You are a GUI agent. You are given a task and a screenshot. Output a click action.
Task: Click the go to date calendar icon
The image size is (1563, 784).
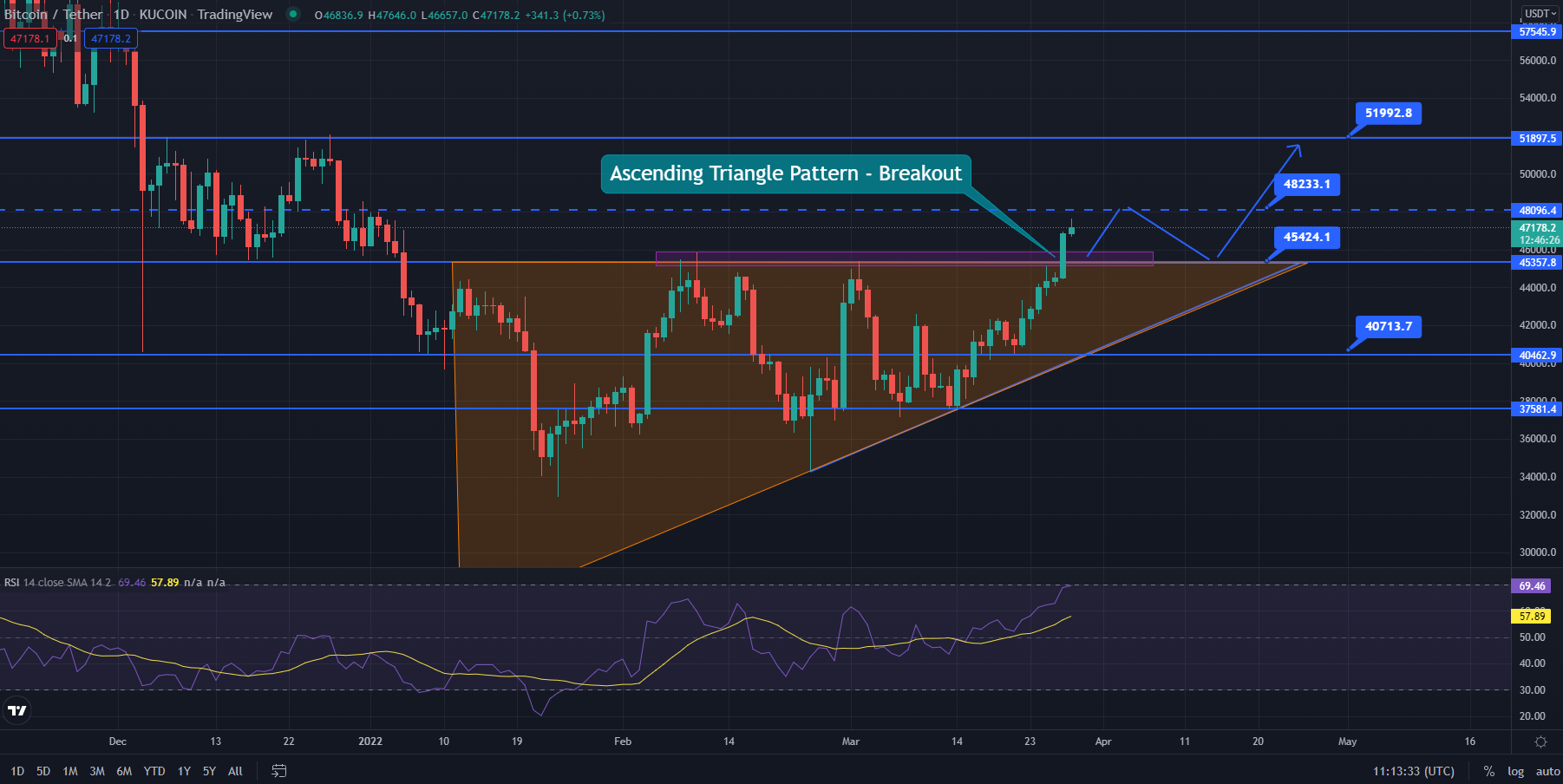point(278,771)
